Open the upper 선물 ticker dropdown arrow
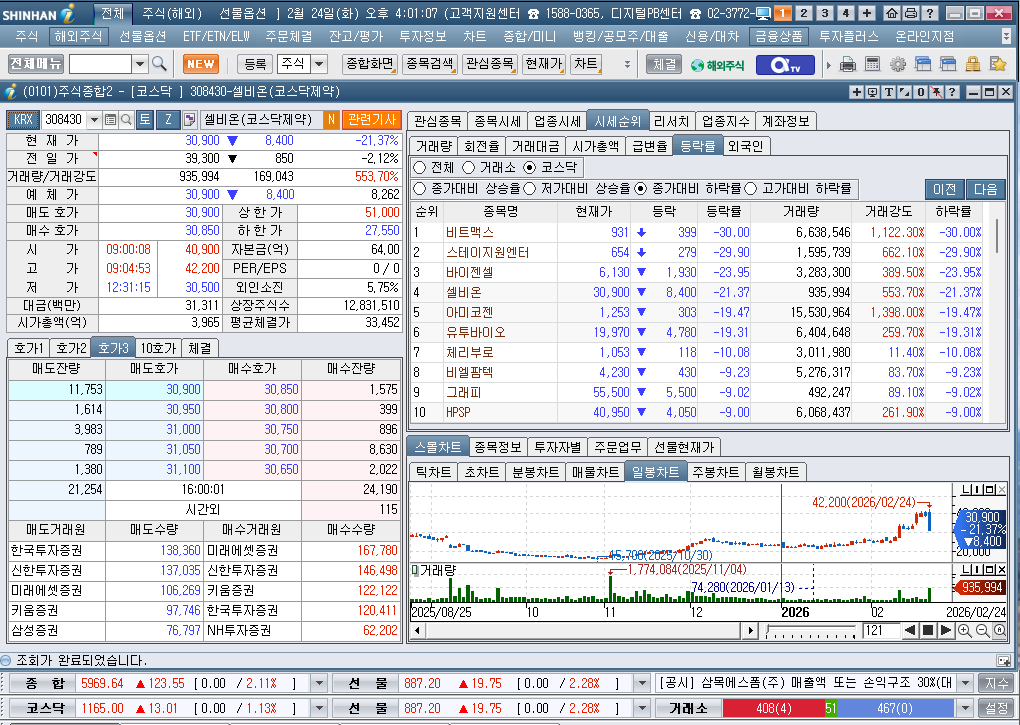 642,683
